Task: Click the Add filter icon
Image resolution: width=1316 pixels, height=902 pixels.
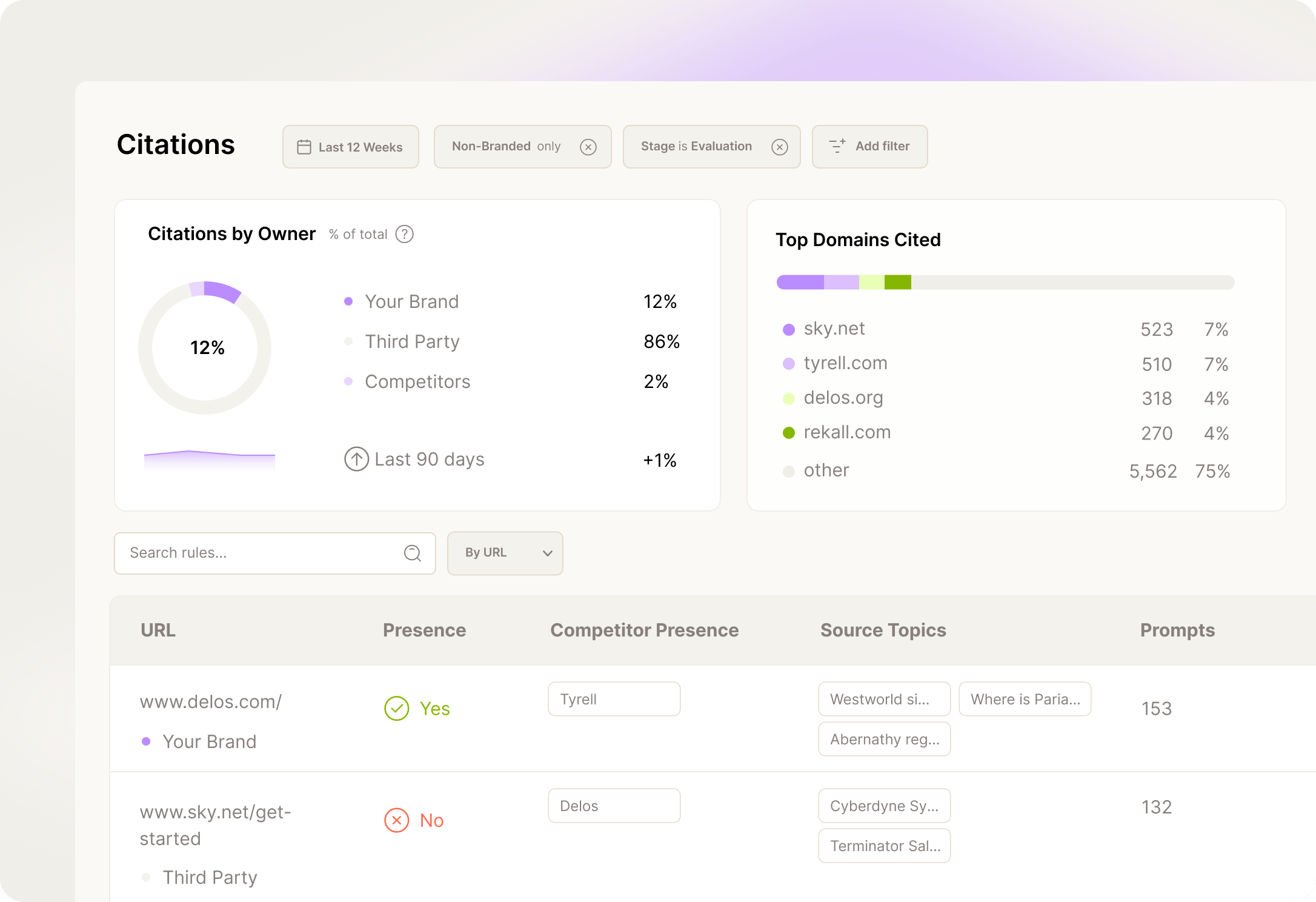Action: pos(837,146)
